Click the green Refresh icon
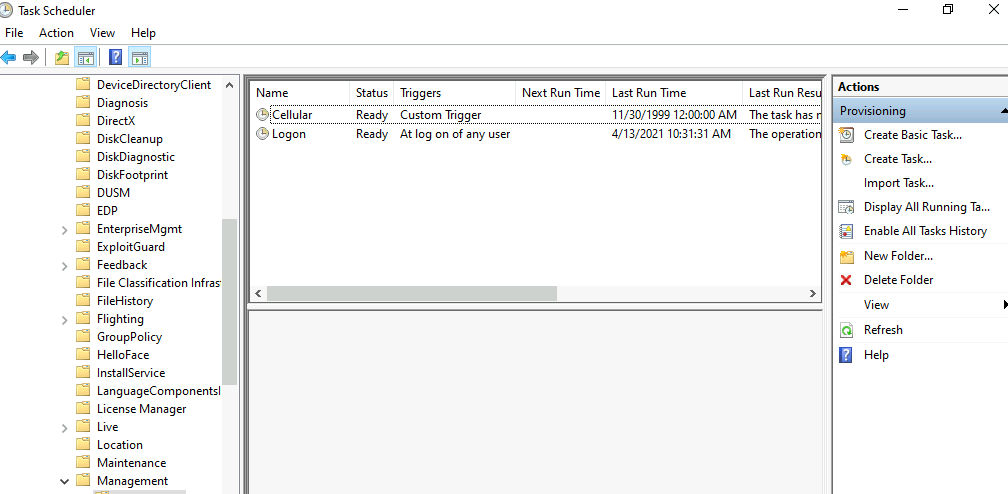 pyautogui.click(x=847, y=330)
